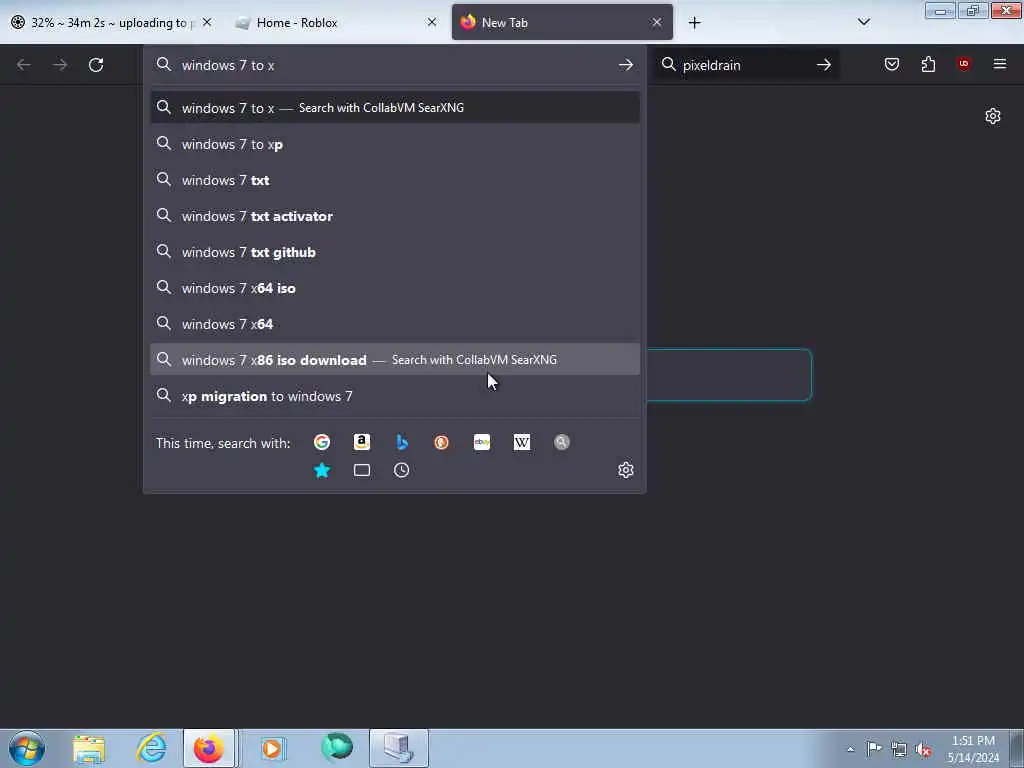
Task: Choose suggestion "xp migration to windows 7"
Action: 394,396
